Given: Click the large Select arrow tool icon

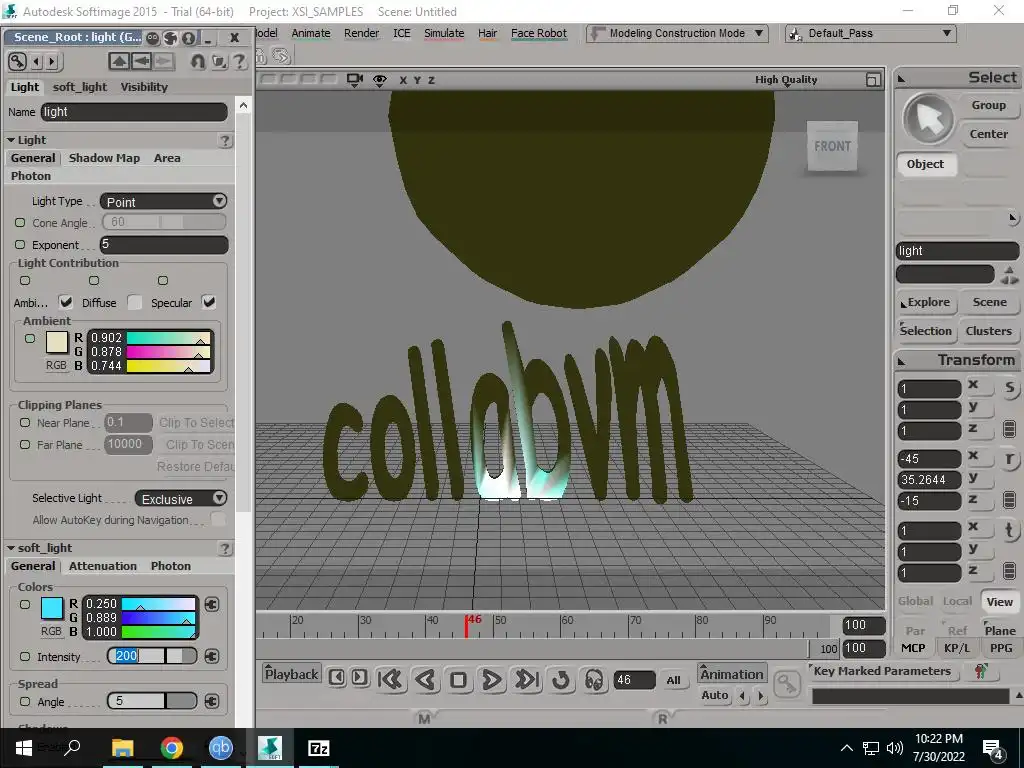Looking at the screenshot, I should [928, 120].
